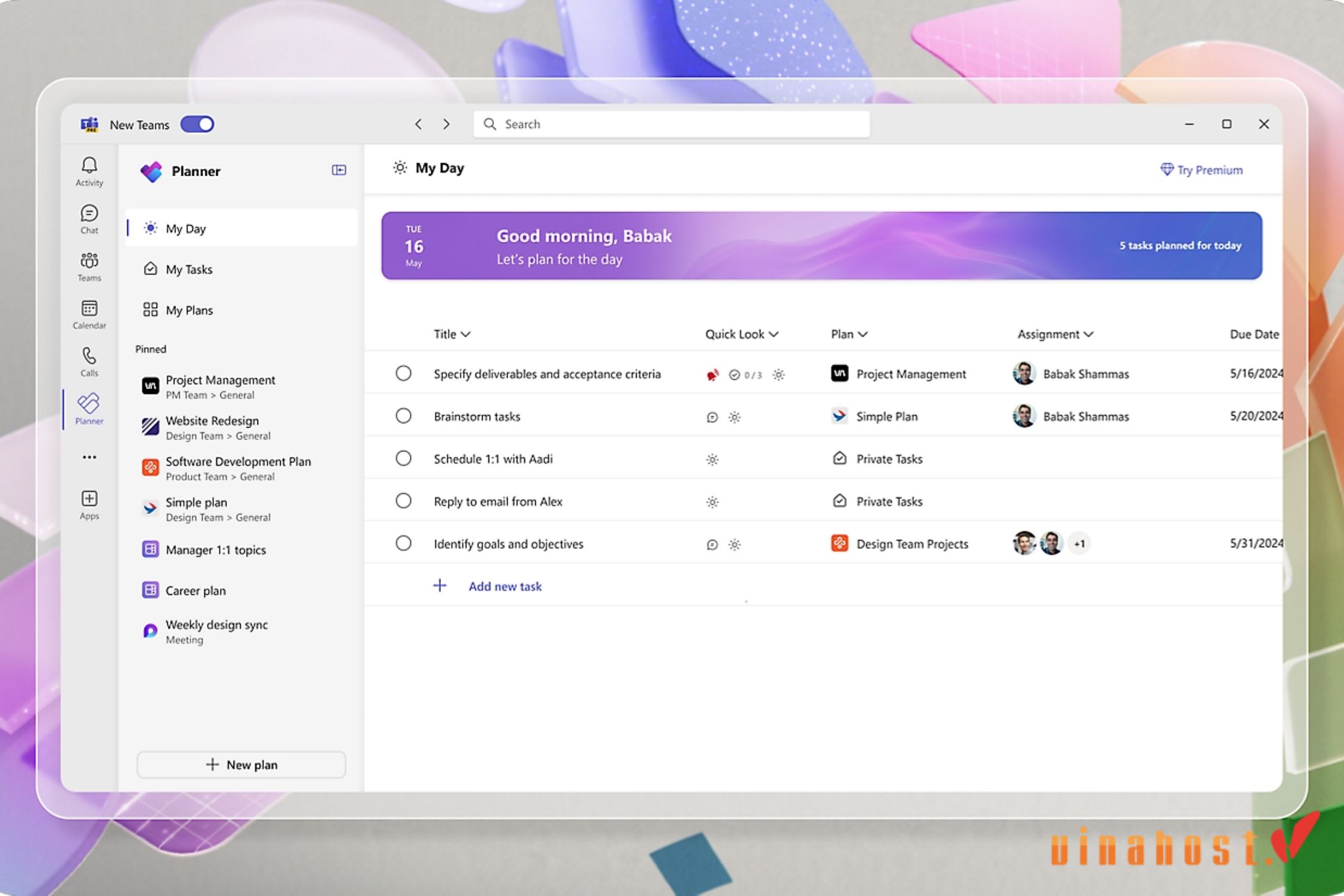The image size is (1344, 896).
Task: Mark Schedule 1:1 with Aadi complete
Action: coord(404,458)
